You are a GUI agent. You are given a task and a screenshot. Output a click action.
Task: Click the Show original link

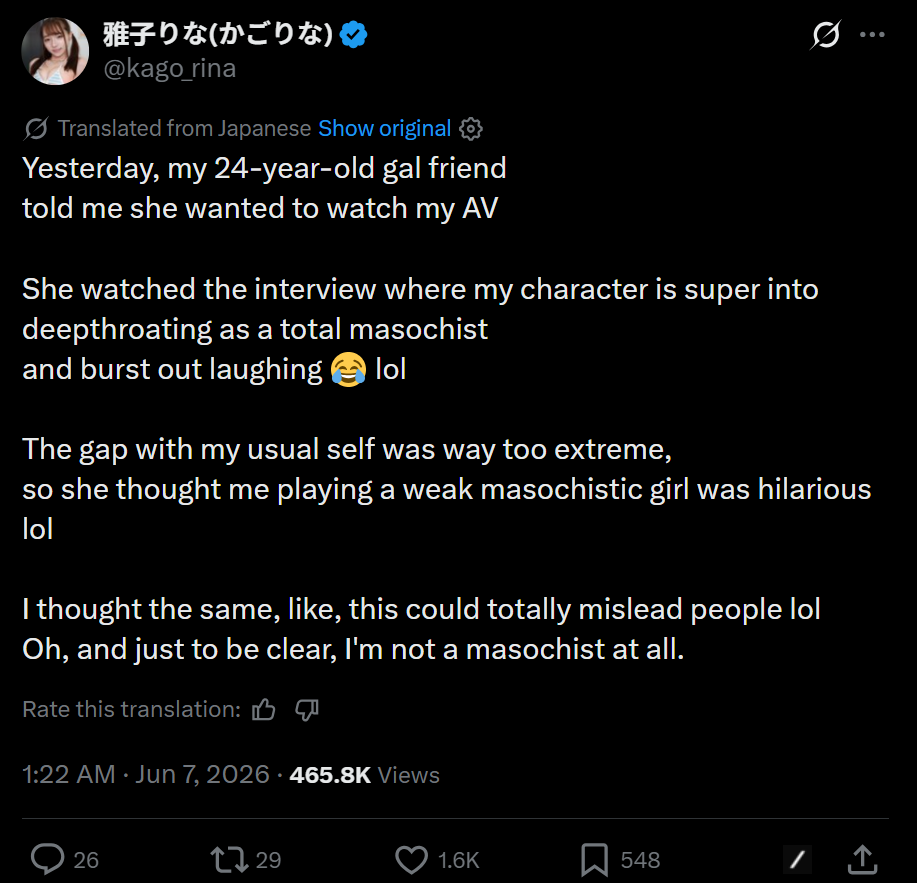pos(384,128)
